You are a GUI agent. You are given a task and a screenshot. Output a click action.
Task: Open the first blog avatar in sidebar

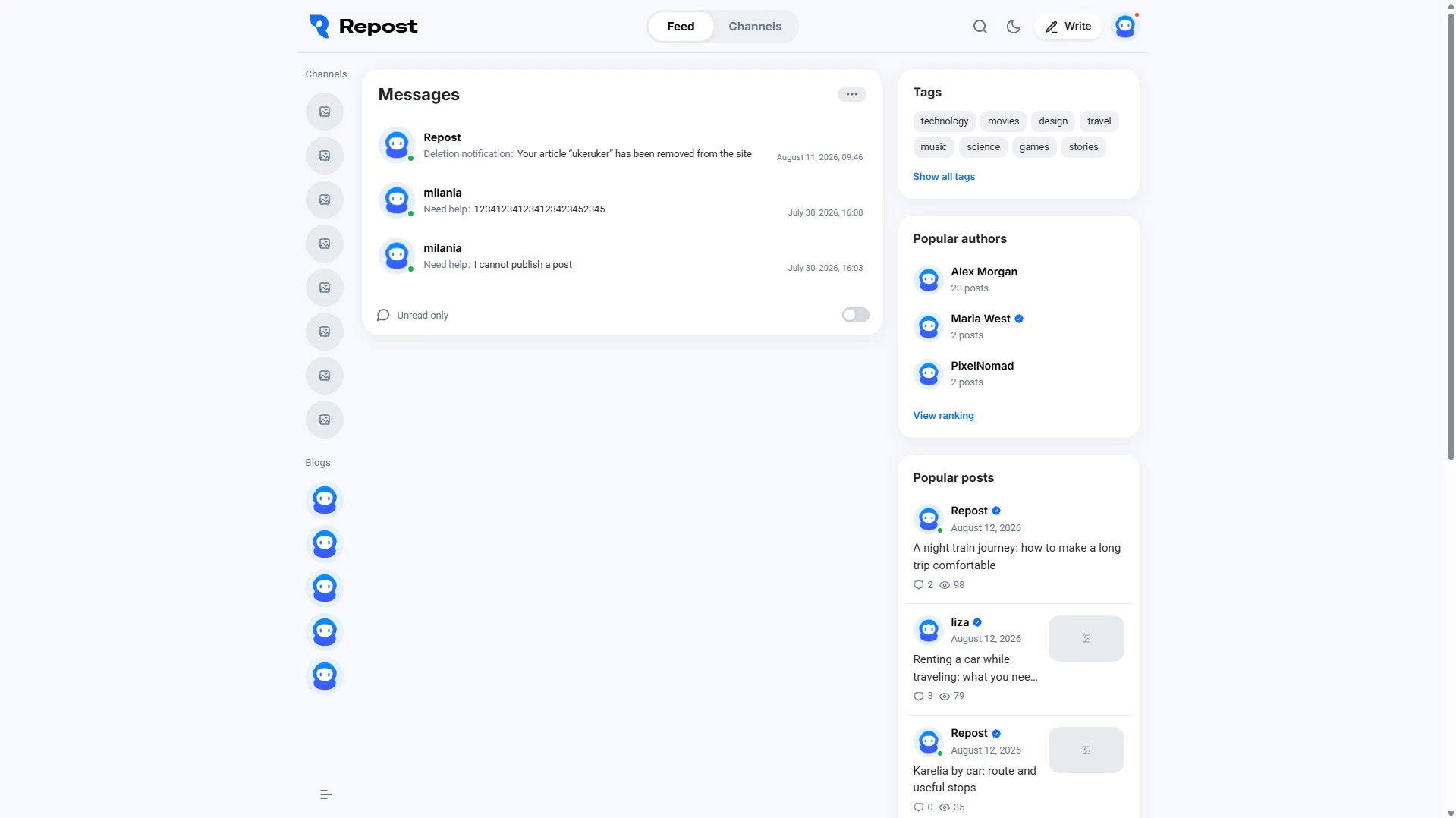click(324, 500)
